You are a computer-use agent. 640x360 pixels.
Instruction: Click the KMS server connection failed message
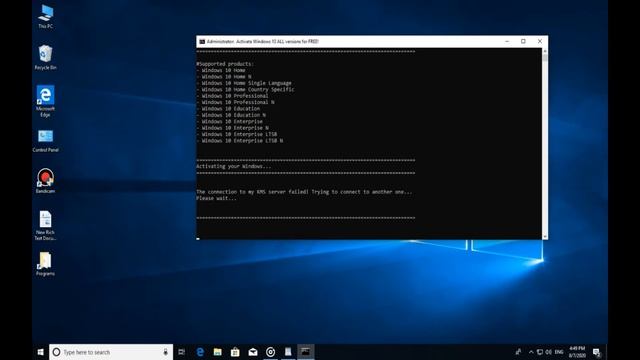(x=304, y=192)
